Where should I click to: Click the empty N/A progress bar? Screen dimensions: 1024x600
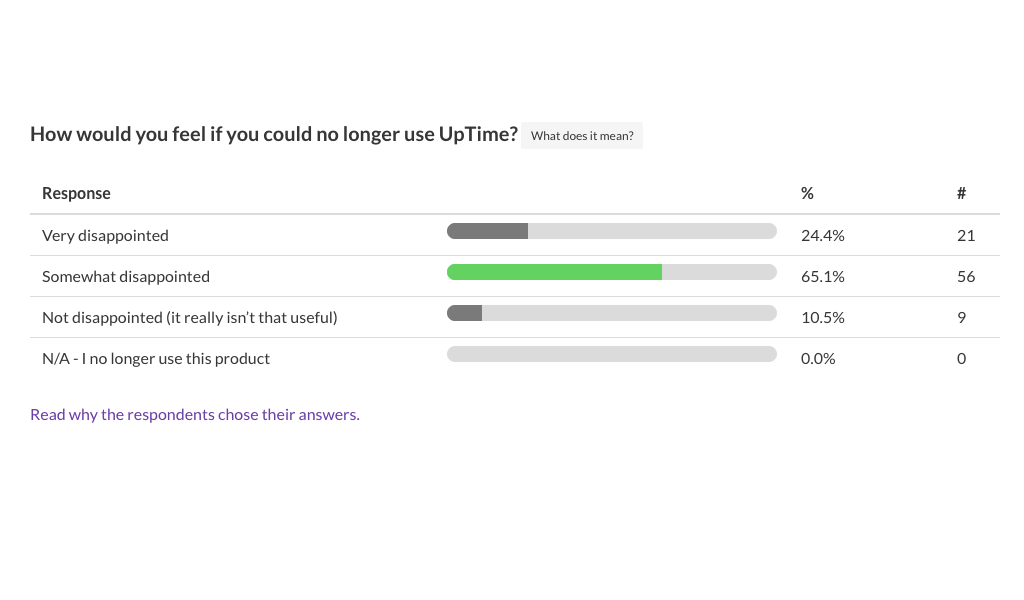point(611,354)
